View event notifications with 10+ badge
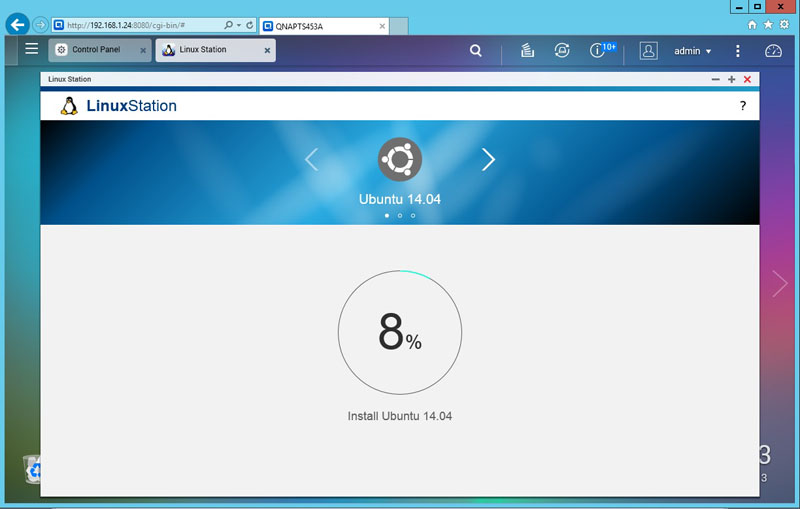Viewport: 800px width, 509px height. [600, 50]
